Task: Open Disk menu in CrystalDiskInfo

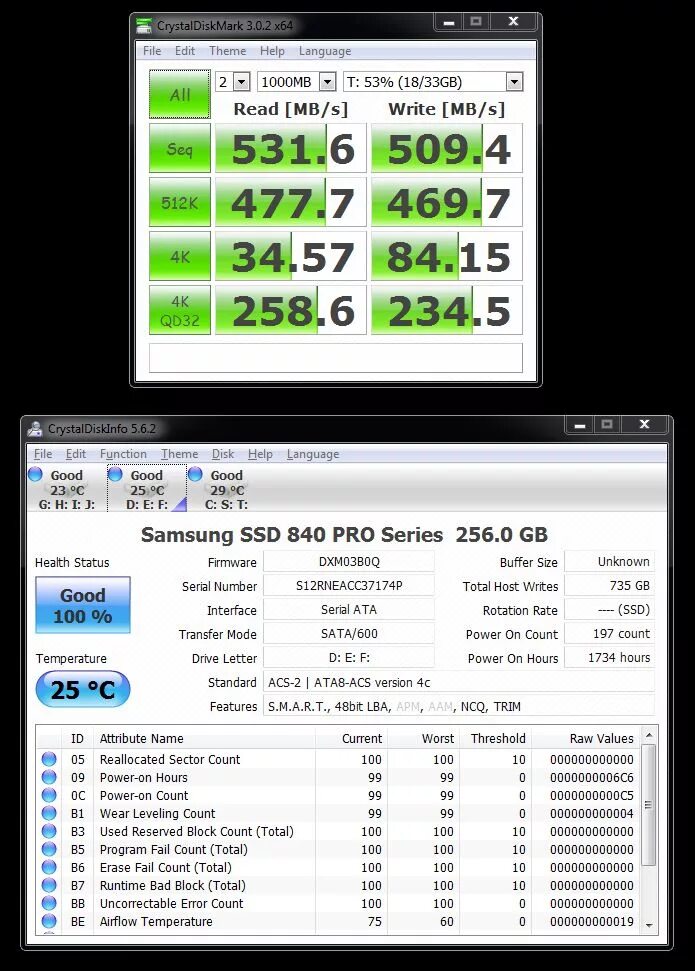Action: (223, 454)
